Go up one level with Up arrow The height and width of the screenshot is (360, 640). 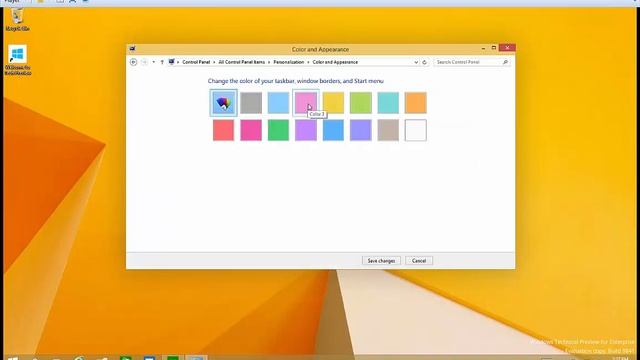pyautogui.click(x=162, y=62)
